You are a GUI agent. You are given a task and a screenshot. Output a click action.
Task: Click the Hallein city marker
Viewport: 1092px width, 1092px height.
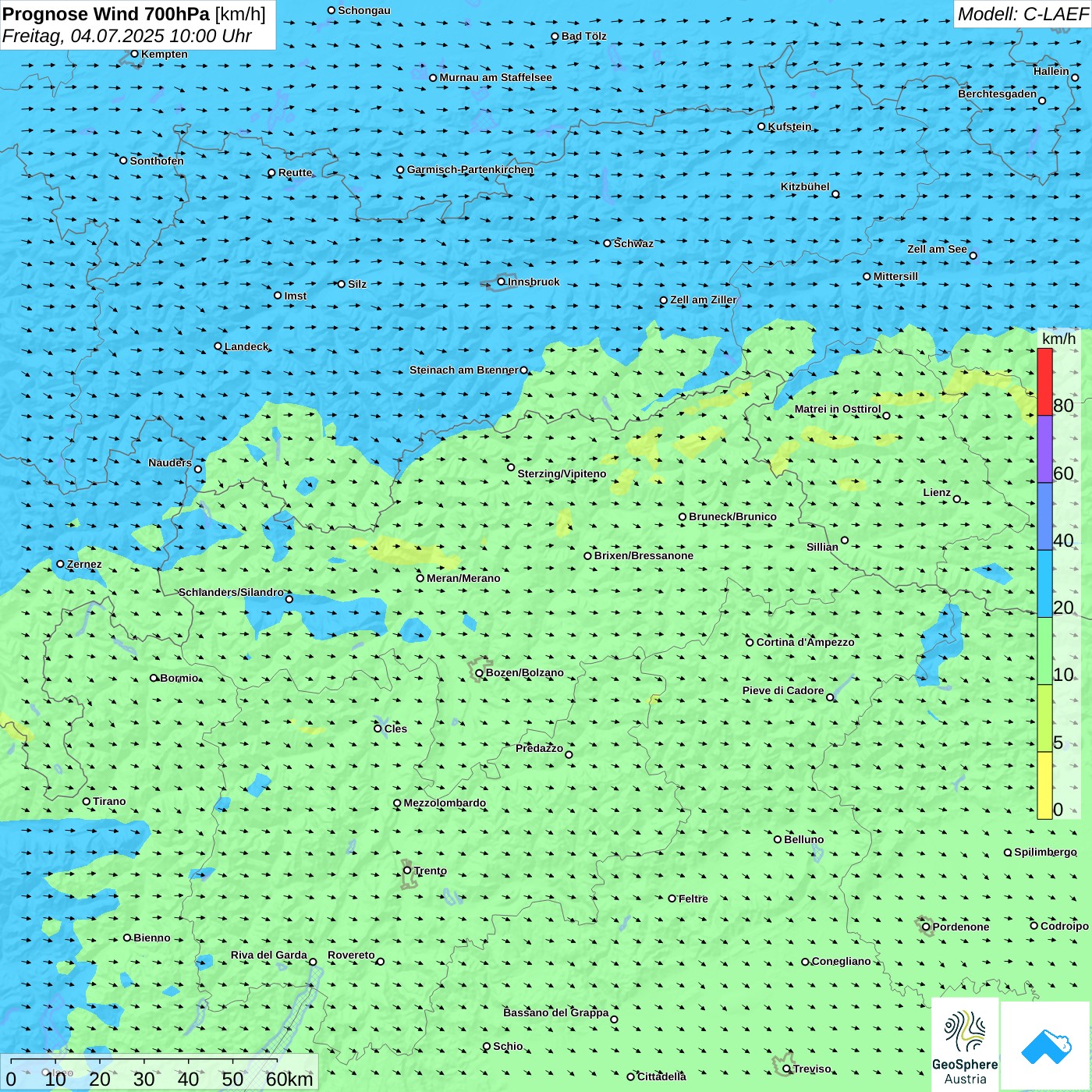1075,77
